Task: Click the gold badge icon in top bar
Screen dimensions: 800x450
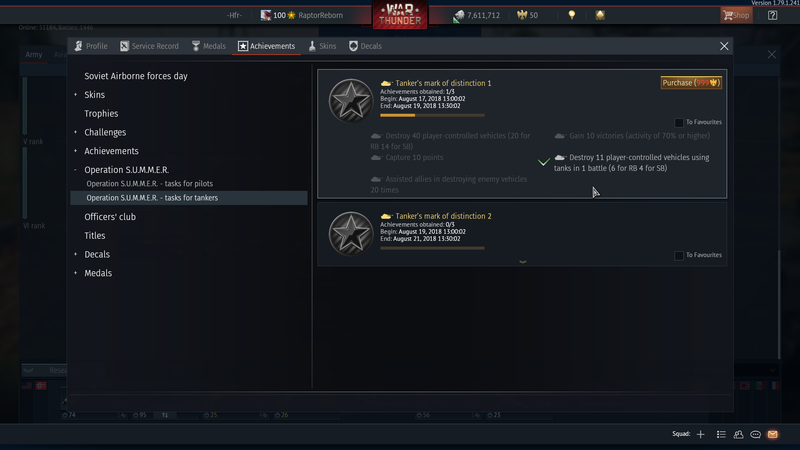Action: (600, 15)
